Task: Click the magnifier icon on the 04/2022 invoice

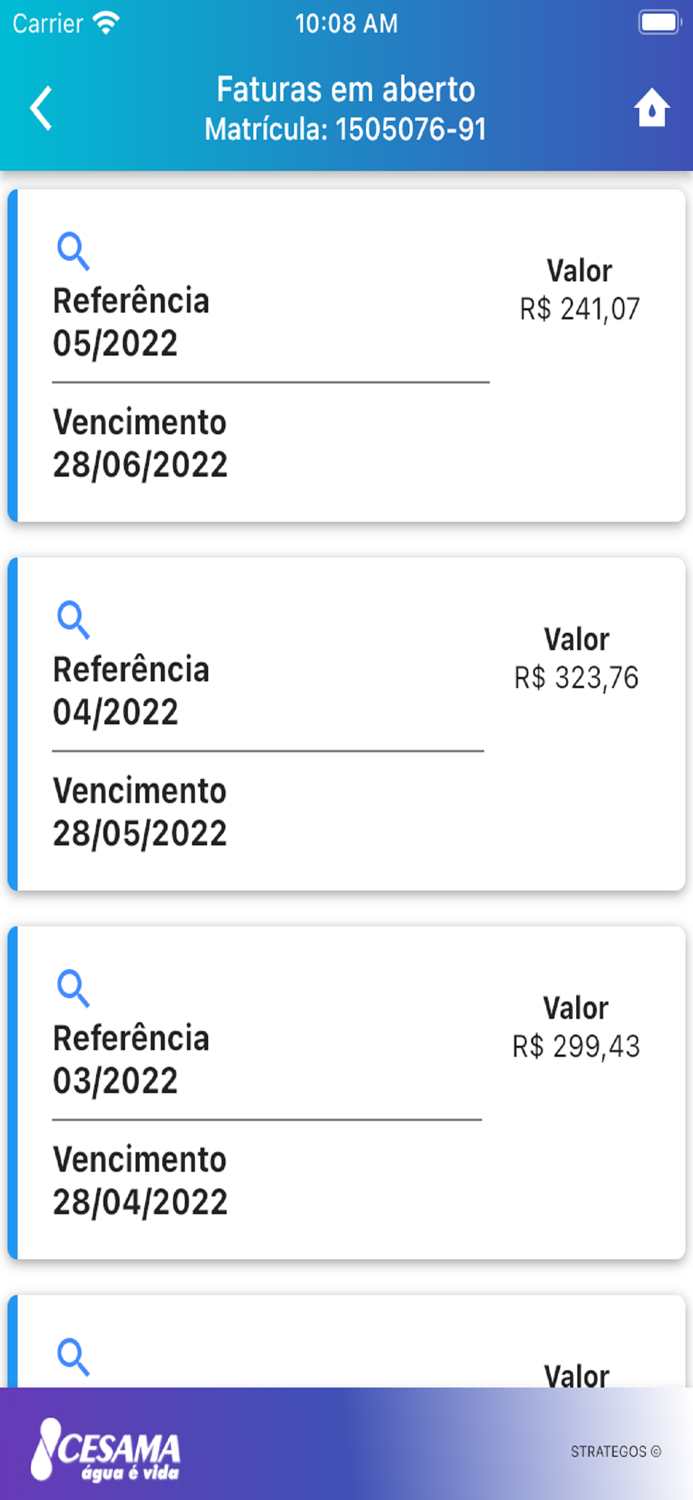Action: click(x=73, y=621)
